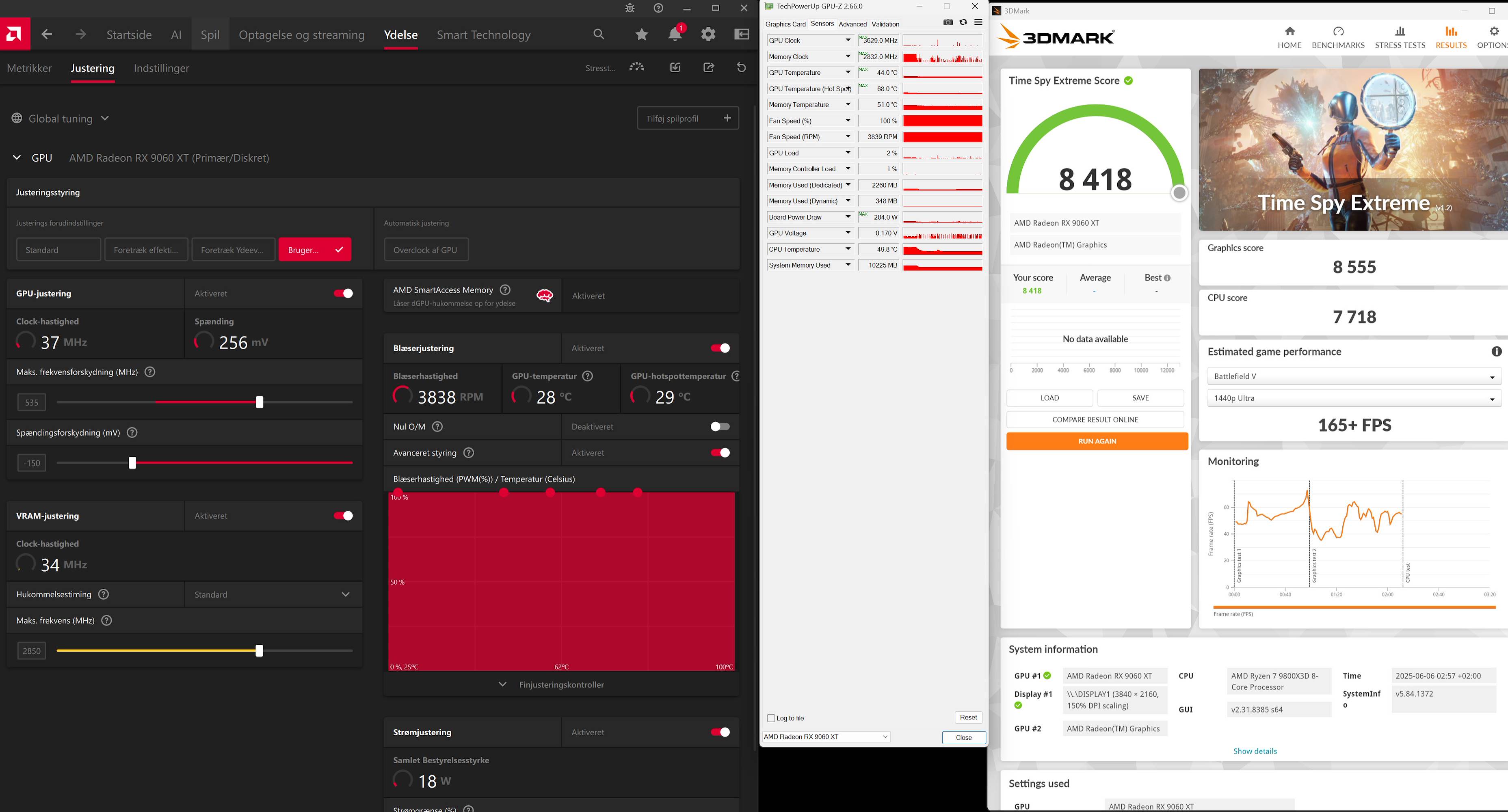The image size is (1508, 812).
Task: Click RUN AGAIN in 3DMark
Action: tap(1097, 441)
